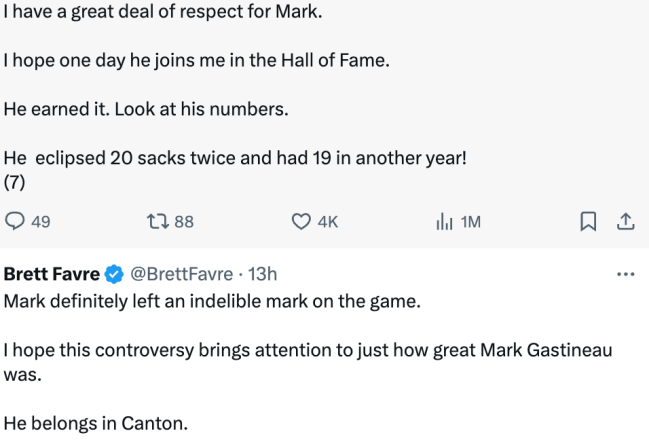Click the 88 reposts count
Viewport: 649px width, 448px height.
click(x=184, y=222)
